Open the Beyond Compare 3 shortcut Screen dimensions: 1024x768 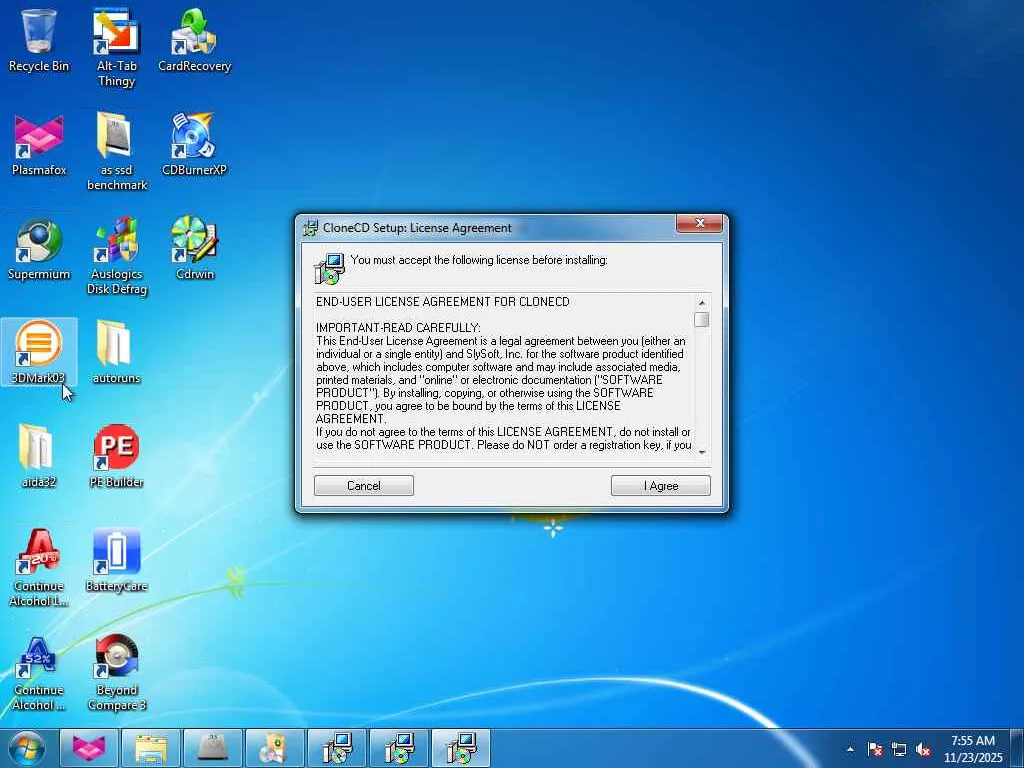(116, 672)
